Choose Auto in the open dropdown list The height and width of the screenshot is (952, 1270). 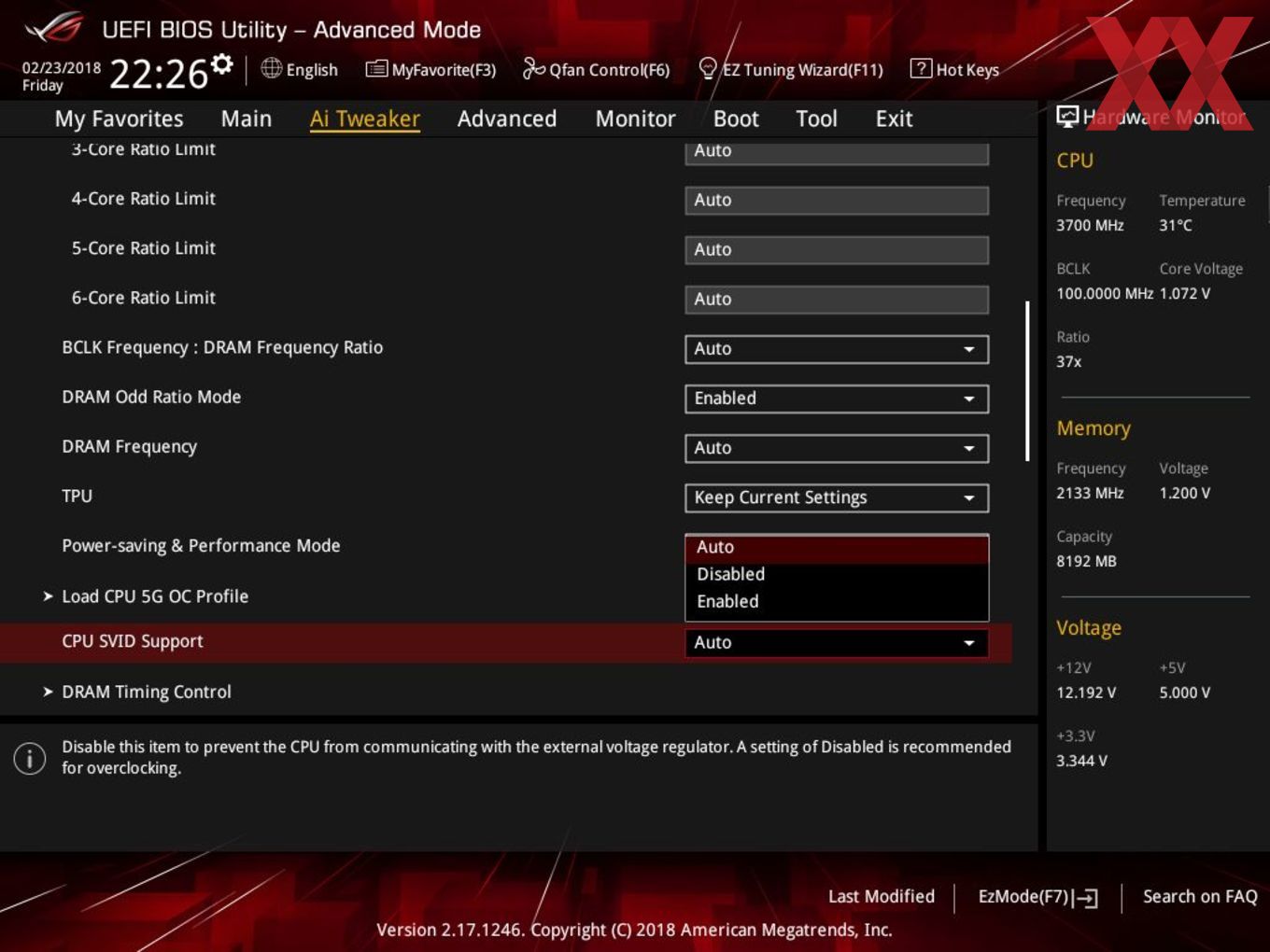tap(837, 548)
